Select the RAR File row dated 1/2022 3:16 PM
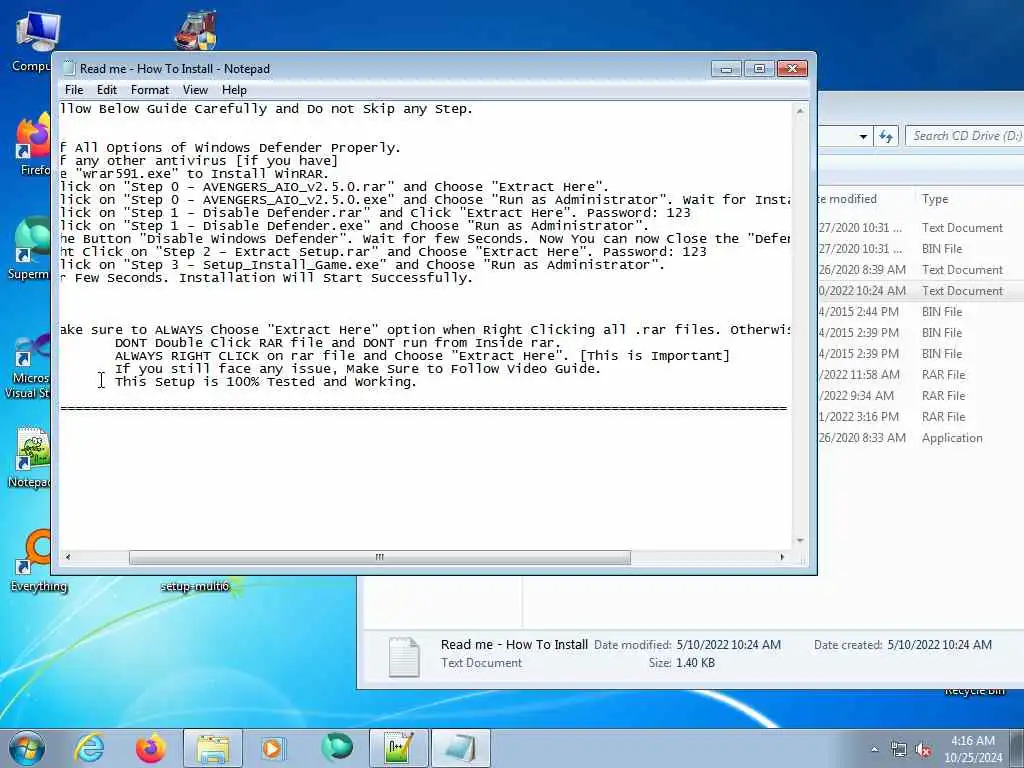 coord(921,417)
